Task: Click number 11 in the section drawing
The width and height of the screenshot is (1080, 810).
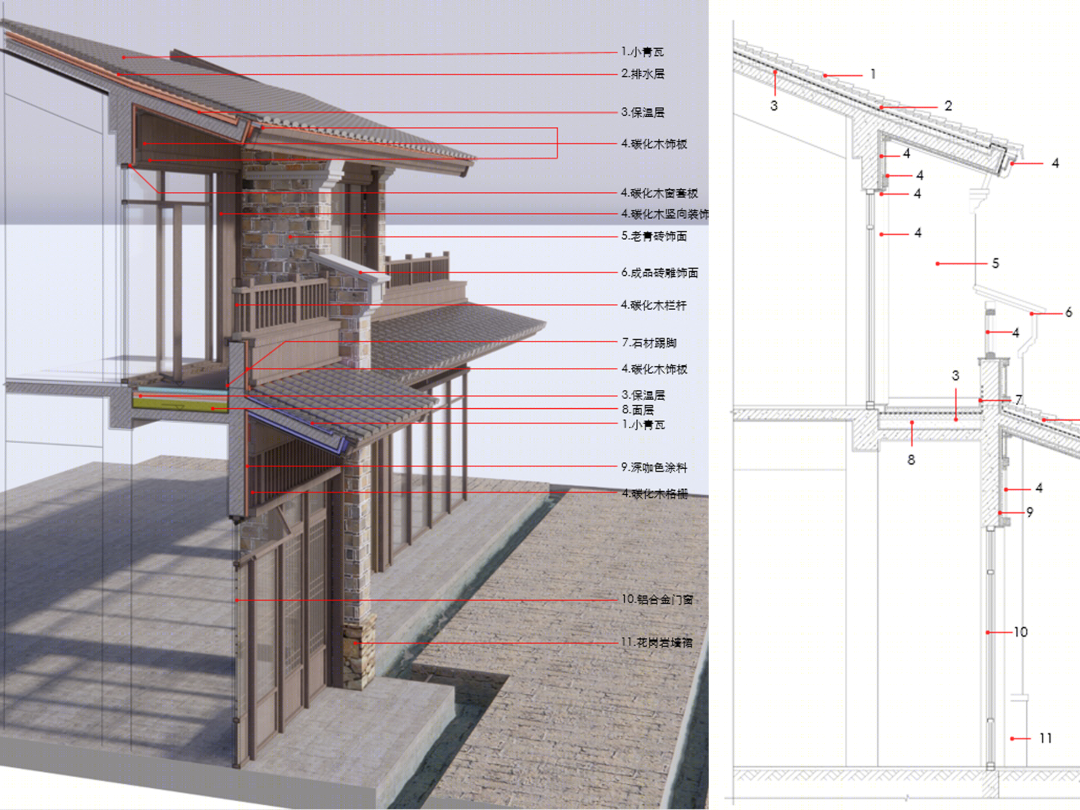Action: 1046,738
